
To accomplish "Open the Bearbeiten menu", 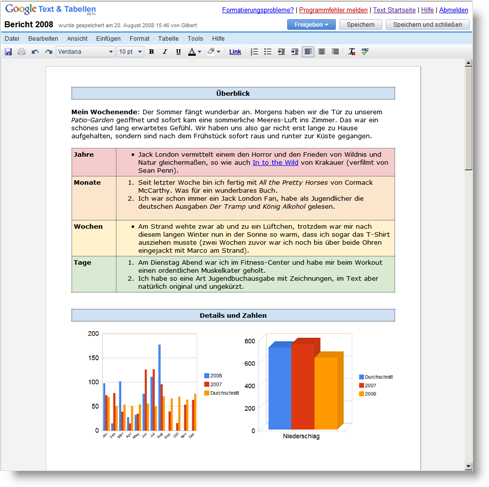I will 43,39.
